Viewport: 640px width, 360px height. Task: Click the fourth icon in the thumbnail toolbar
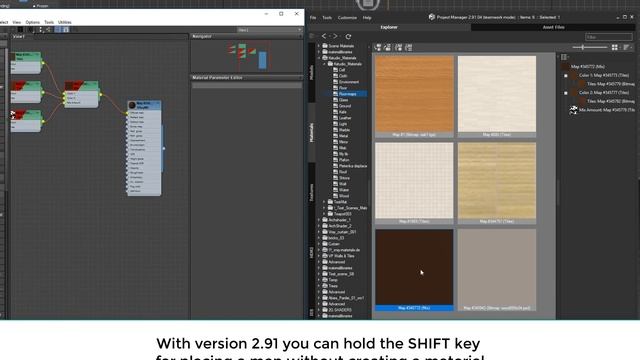[409, 48]
